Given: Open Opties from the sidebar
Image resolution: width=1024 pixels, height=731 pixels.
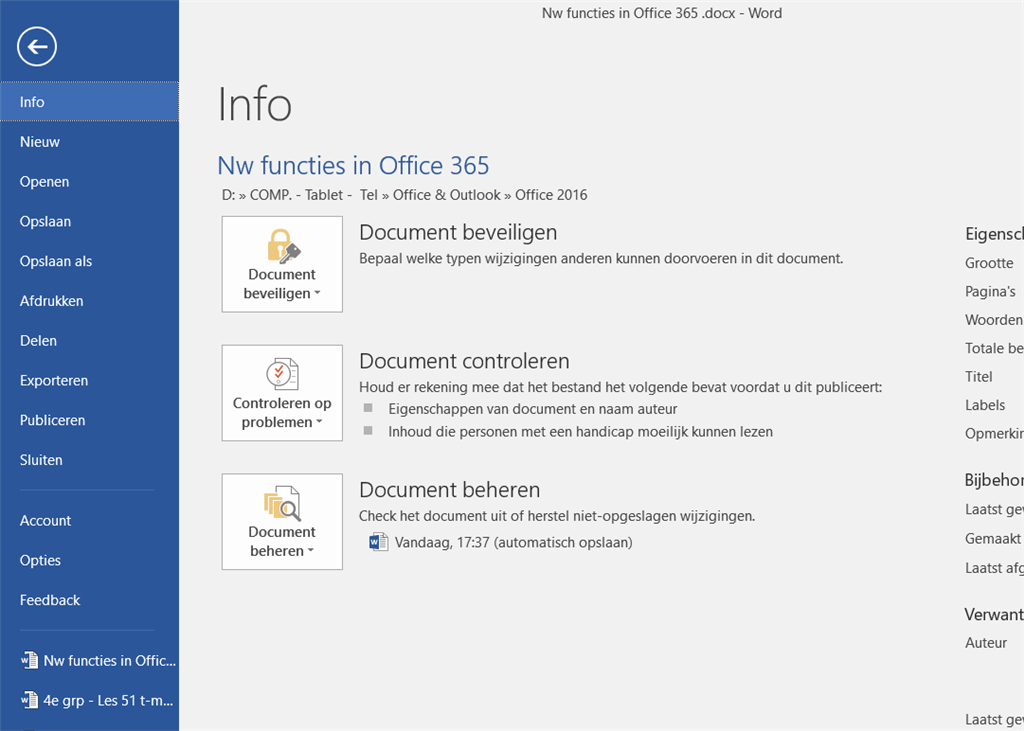Looking at the screenshot, I should (x=89, y=560).
